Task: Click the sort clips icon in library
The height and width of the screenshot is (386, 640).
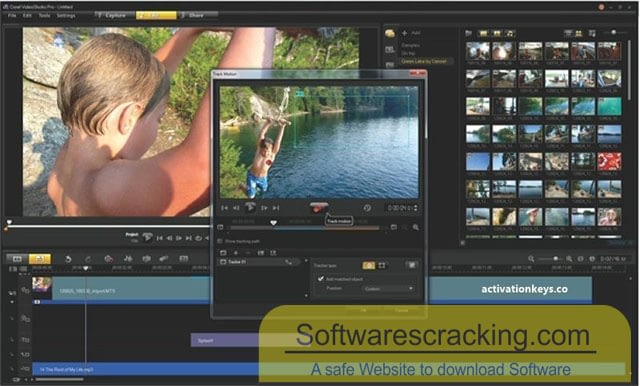Action: point(592,33)
